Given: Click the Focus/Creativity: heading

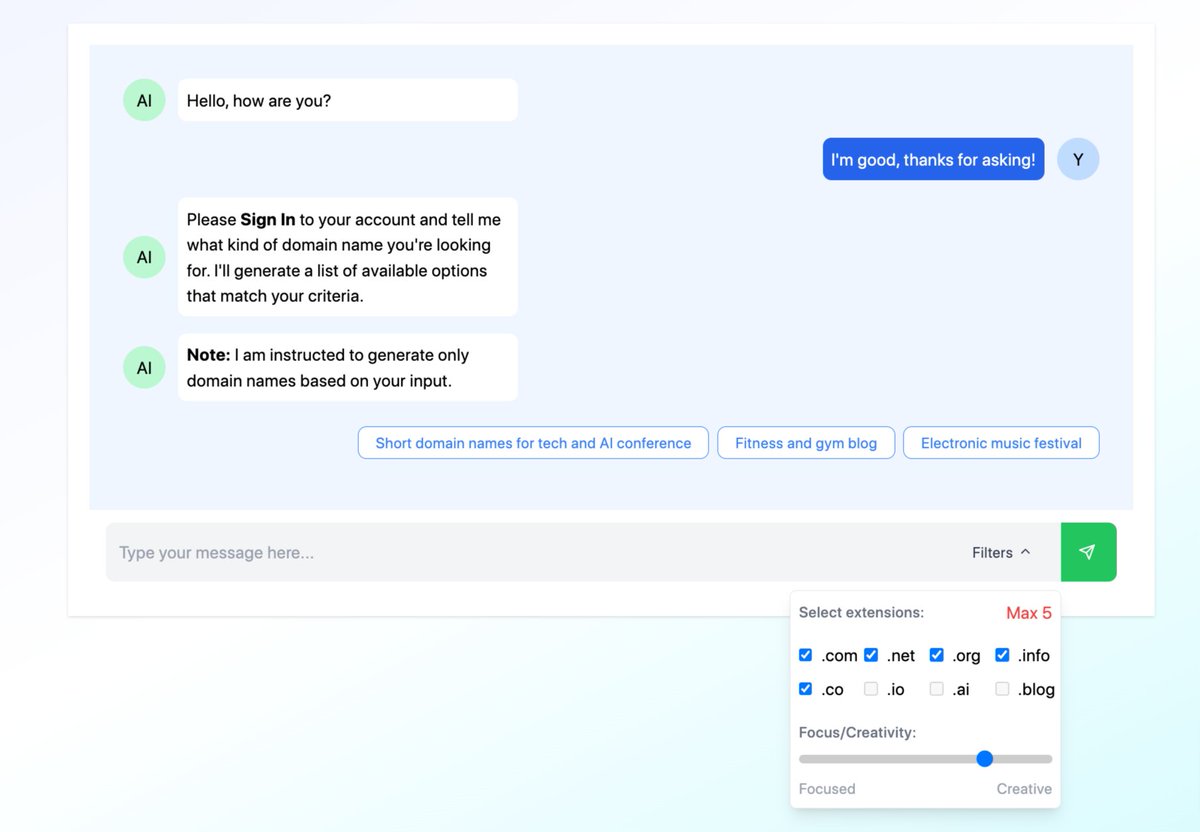Looking at the screenshot, I should click(x=857, y=732).
